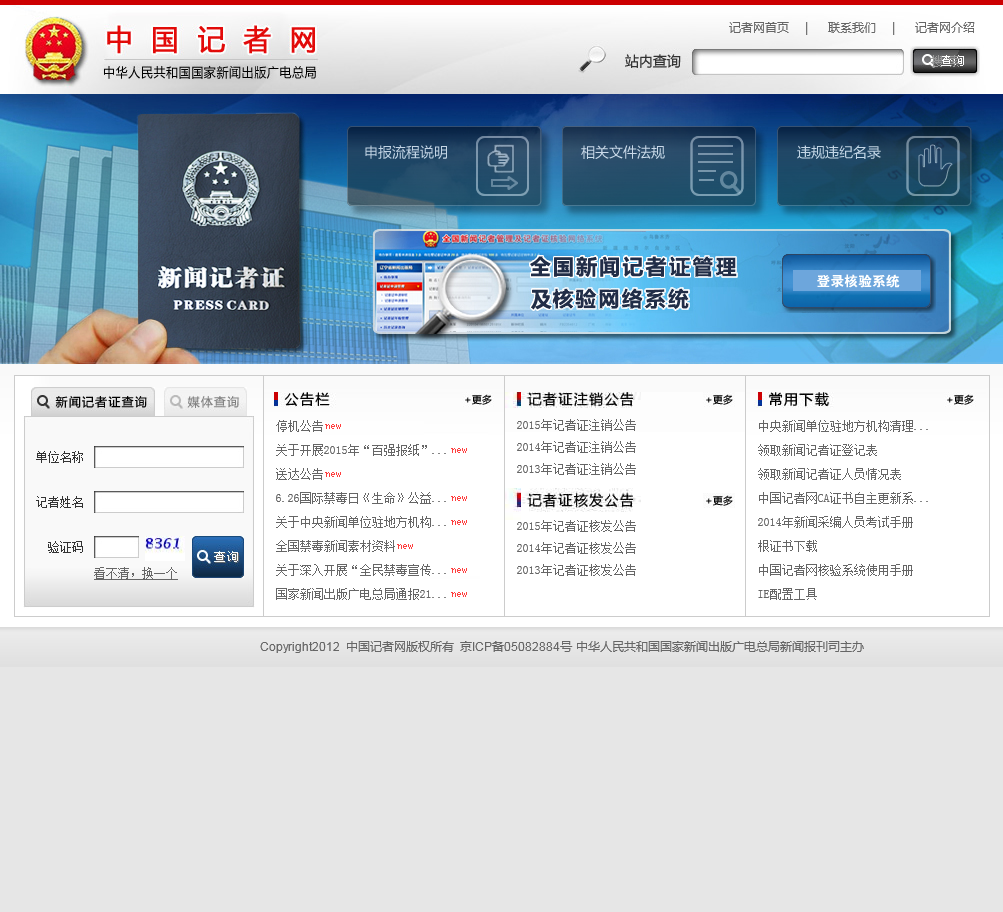The height and width of the screenshot is (912, 1003).
Task: Open 2014年新闻采编人员考试手册 download
Action: click(835, 522)
